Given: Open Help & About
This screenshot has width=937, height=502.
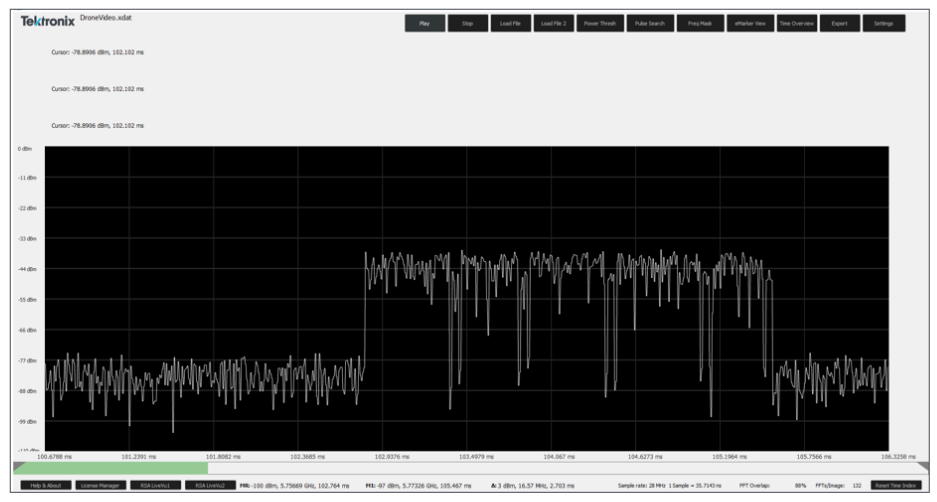Looking at the screenshot, I should click(x=45, y=485).
